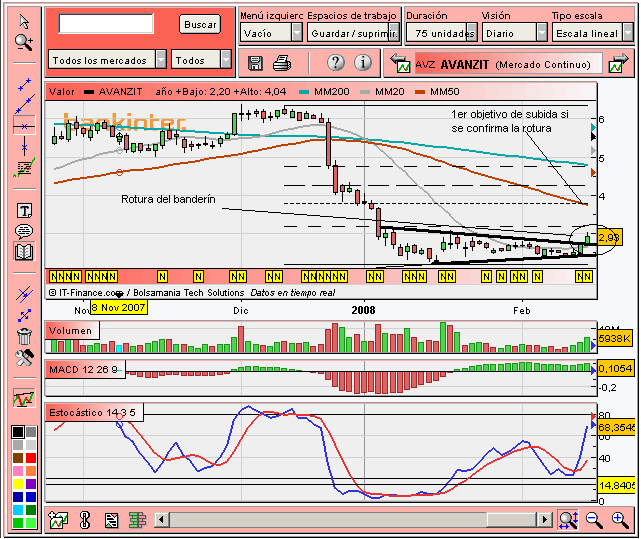Click the '0,1054' MACD value label
641x539 pixels.
coord(615,368)
